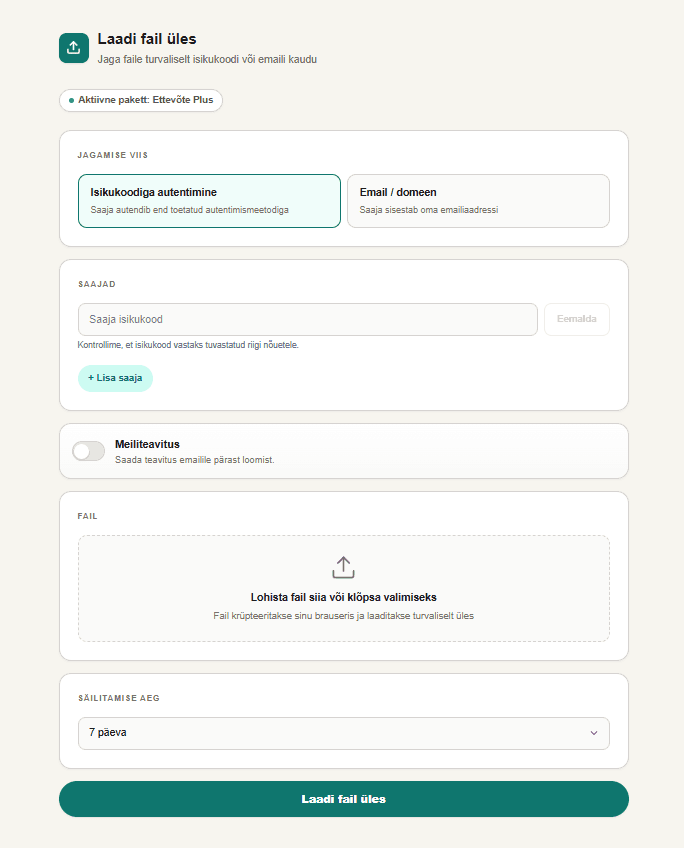Click the chevron arrow on the 7 päeva selector

594,733
